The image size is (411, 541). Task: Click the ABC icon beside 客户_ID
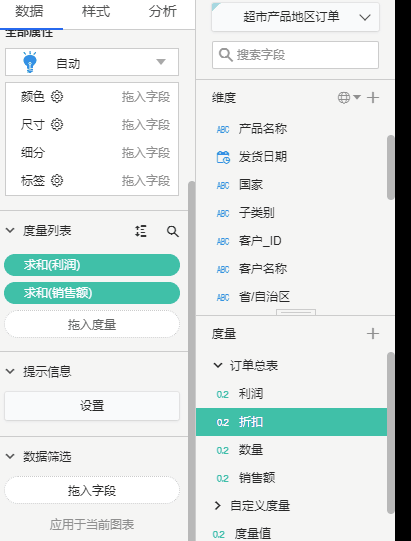pos(223,241)
